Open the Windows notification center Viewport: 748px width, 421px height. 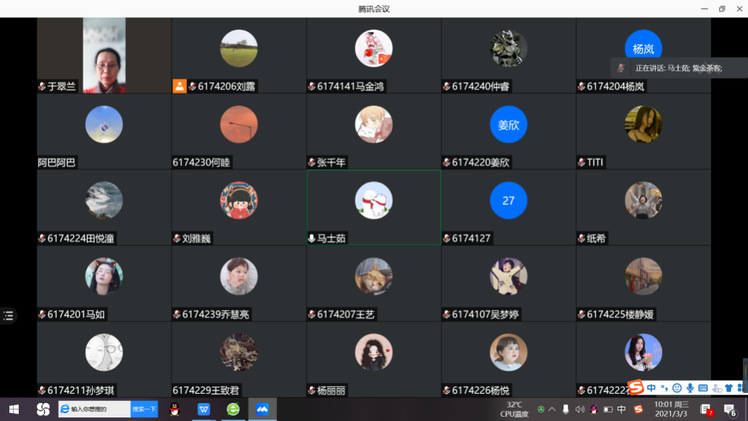731,409
